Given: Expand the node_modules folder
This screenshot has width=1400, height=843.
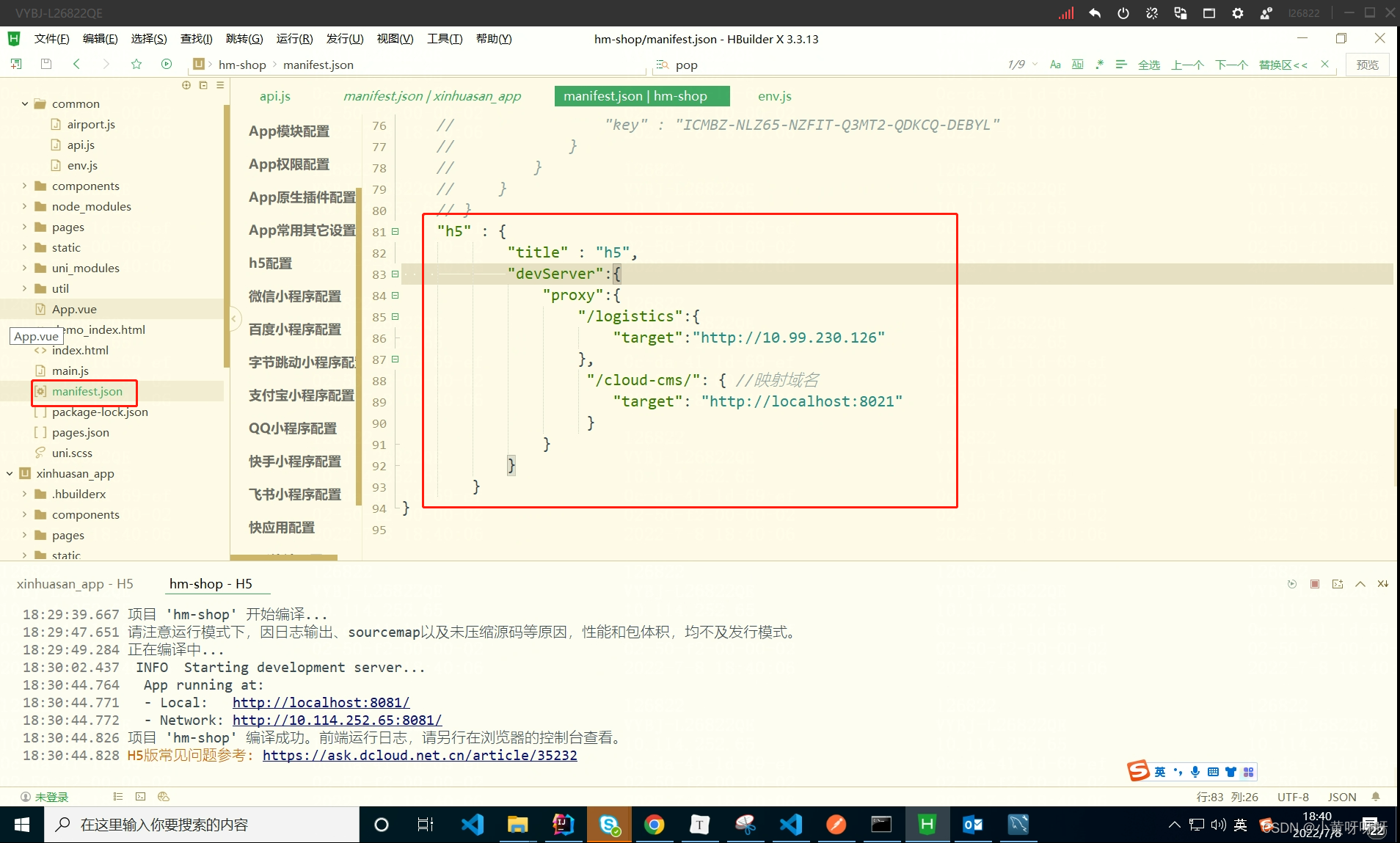Looking at the screenshot, I should pos(24,206).
